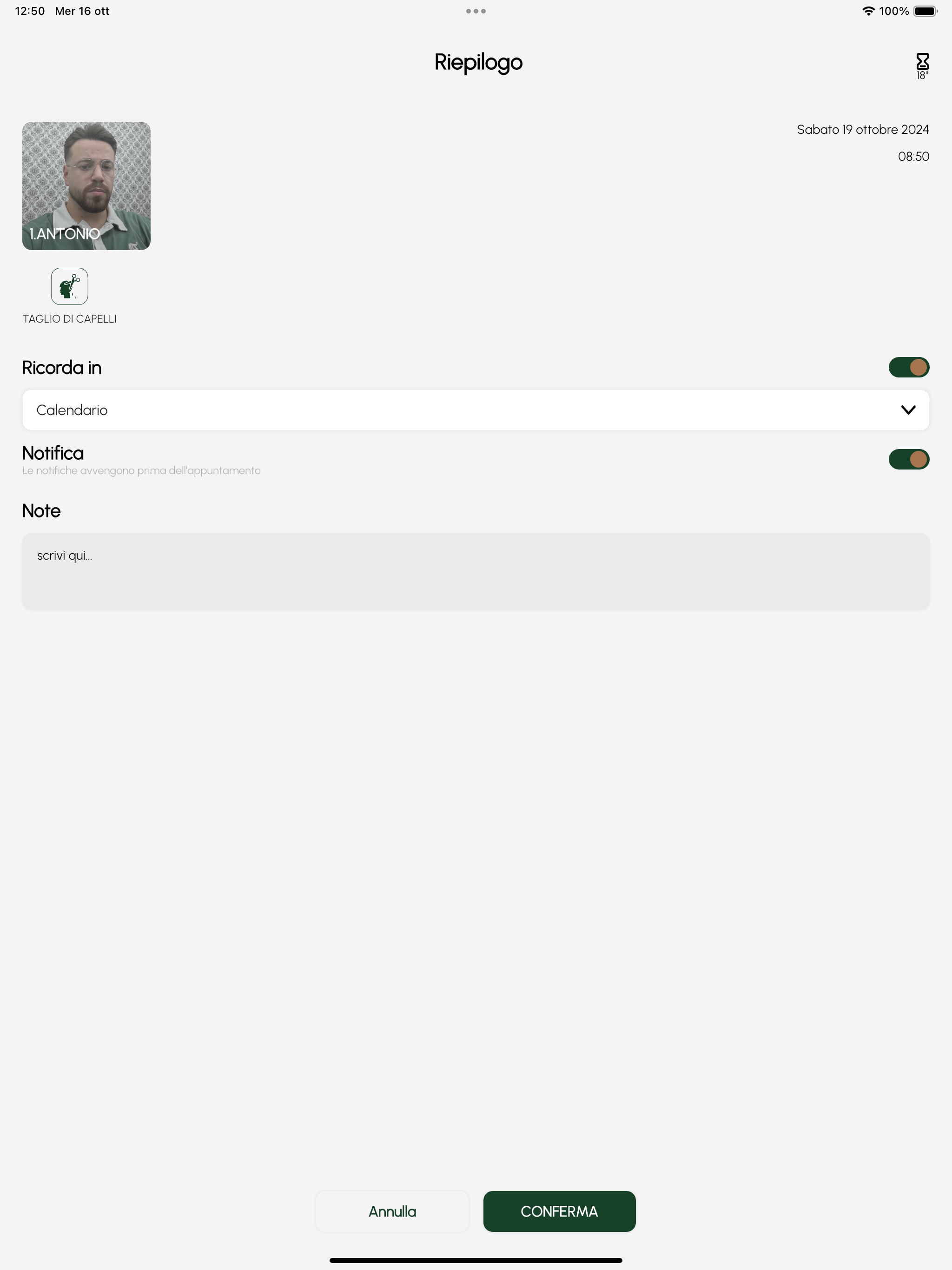Tap the Wi-Fi status icon

[x=868, y=11]
